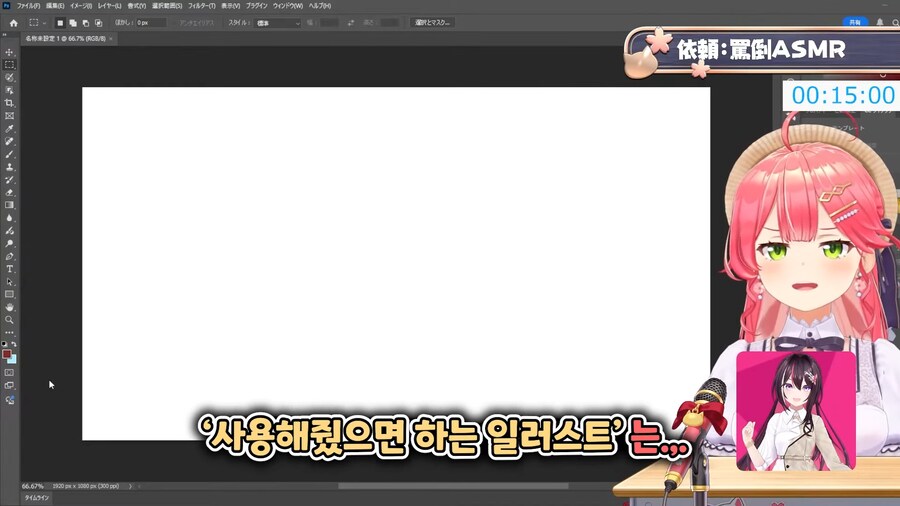
Task: Switch to the 名称未設定 1 document tab
Action: pyautogui.click(x=65, y=38)
